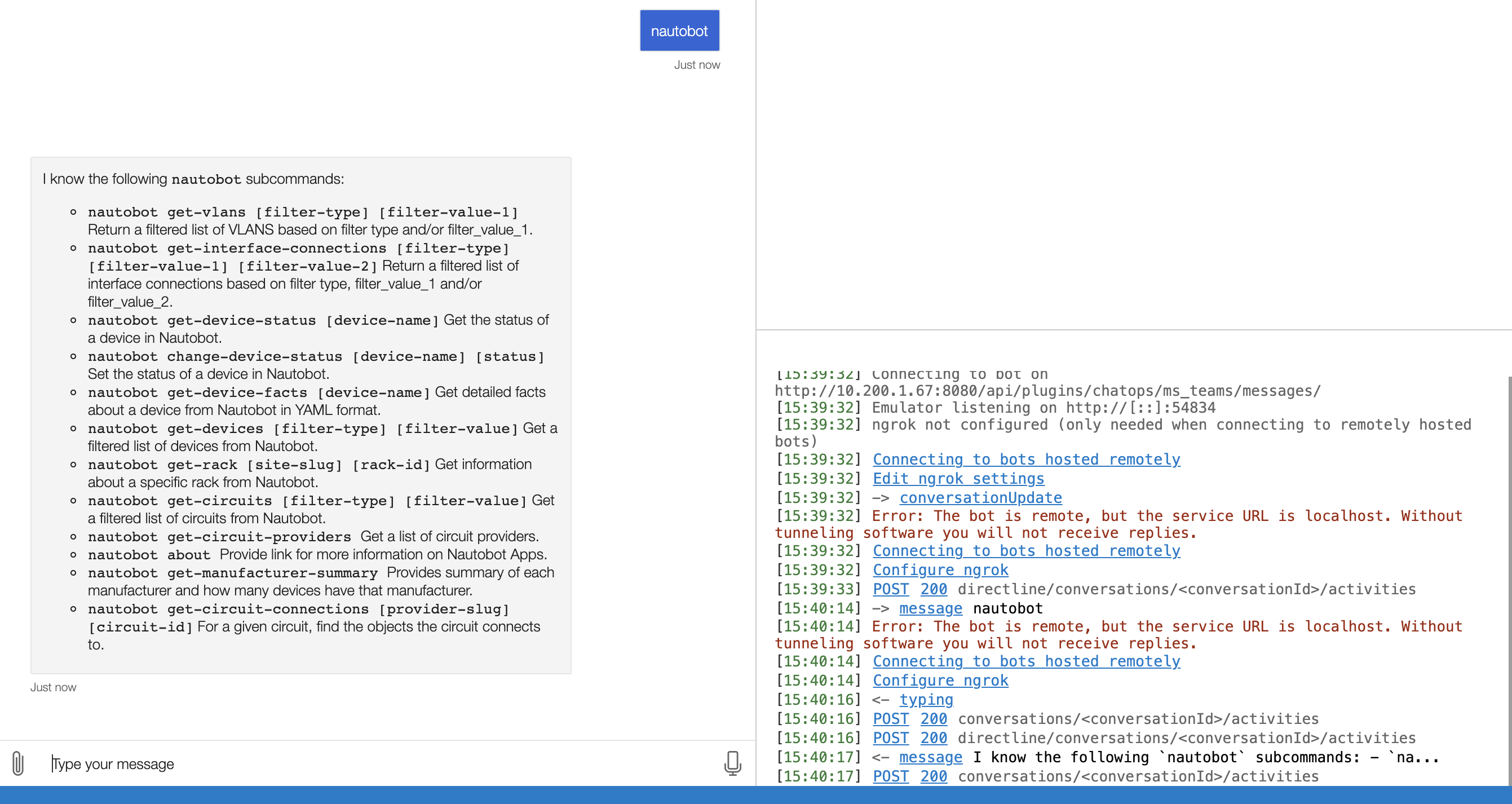Click the microphone speech input icon
This screenshot has height=804, width=1512.
(x=732, y=763)
